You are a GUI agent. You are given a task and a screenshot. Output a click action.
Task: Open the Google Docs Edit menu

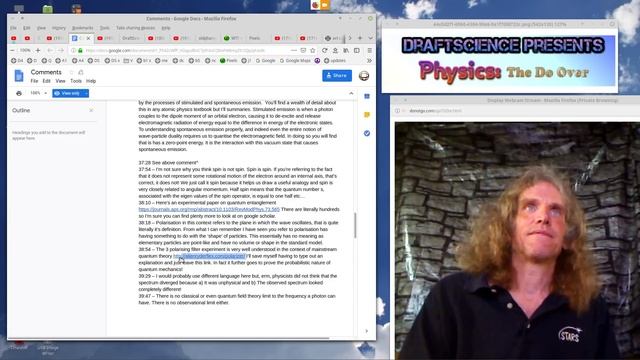coord(47,81)
